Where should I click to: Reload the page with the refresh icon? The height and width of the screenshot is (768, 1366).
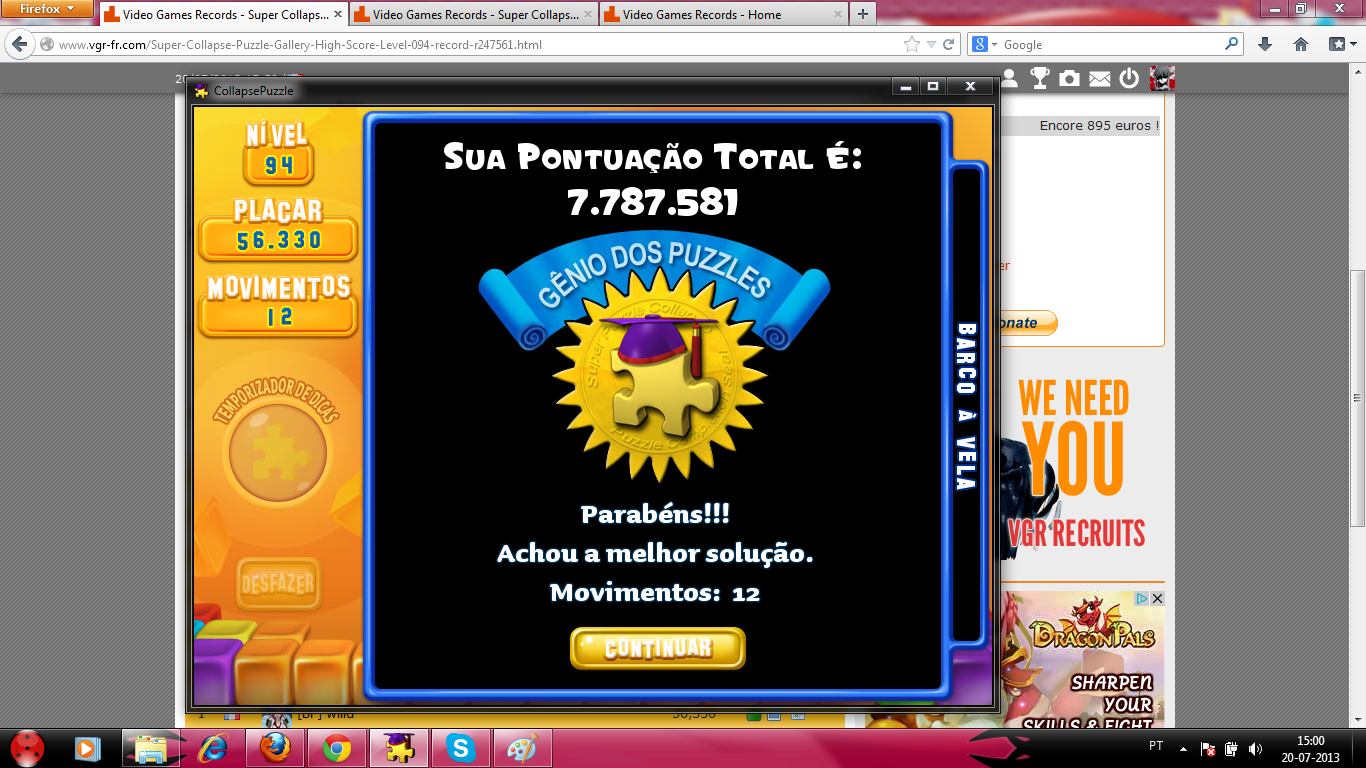[949, 44]
